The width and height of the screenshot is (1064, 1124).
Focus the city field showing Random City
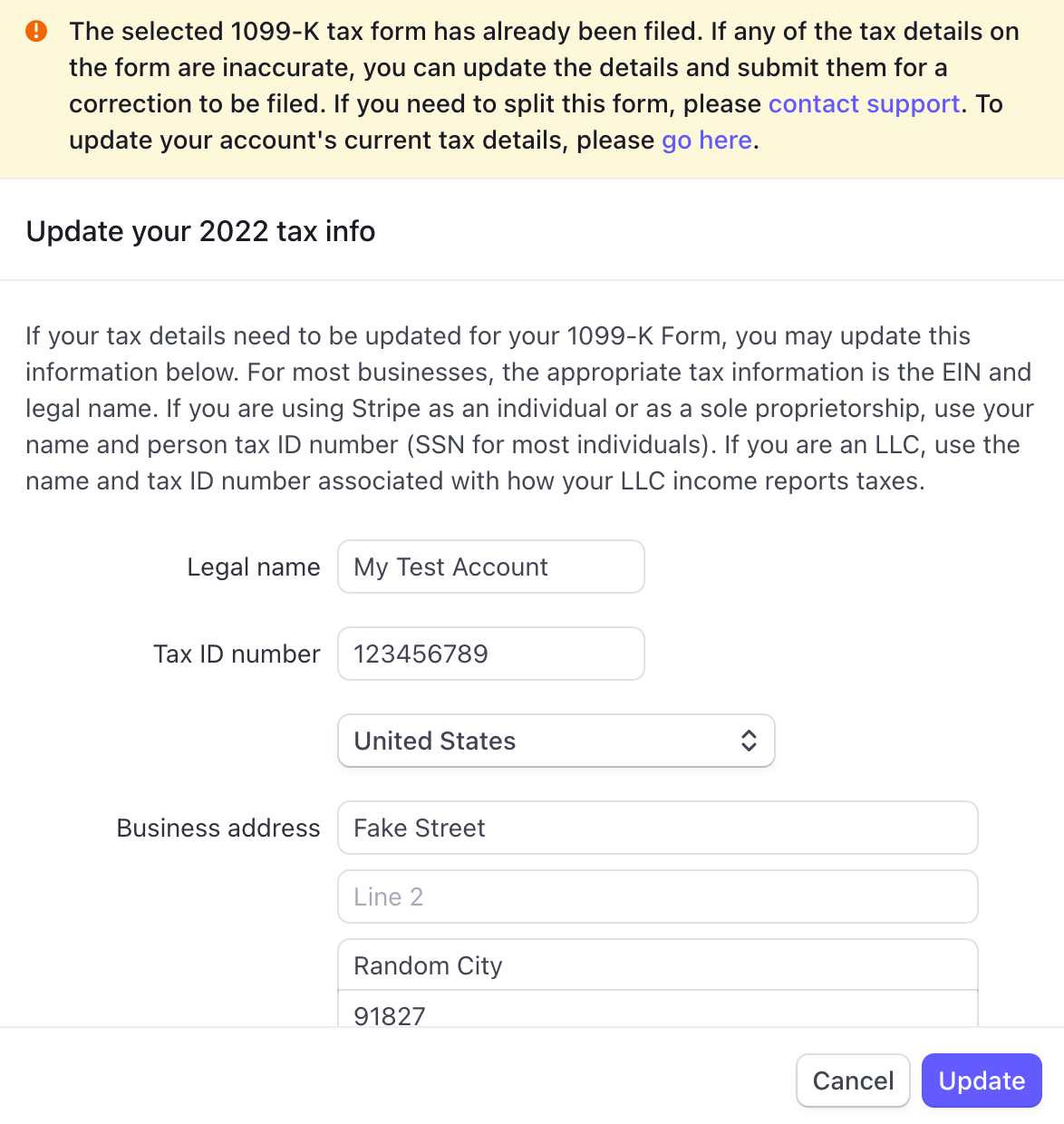point(657,965)
